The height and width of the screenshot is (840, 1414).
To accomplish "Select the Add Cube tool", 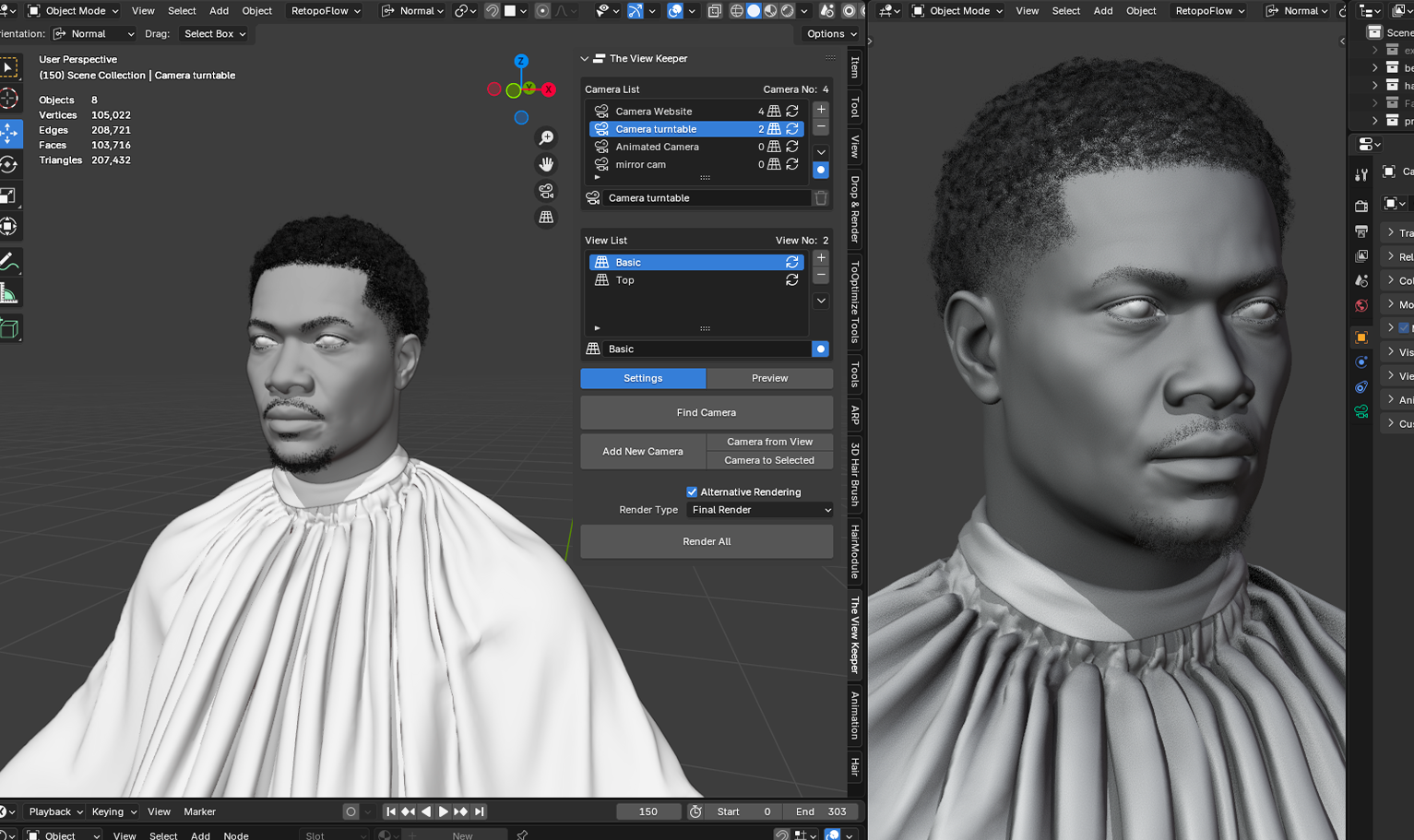I will [x=9, y=328].
